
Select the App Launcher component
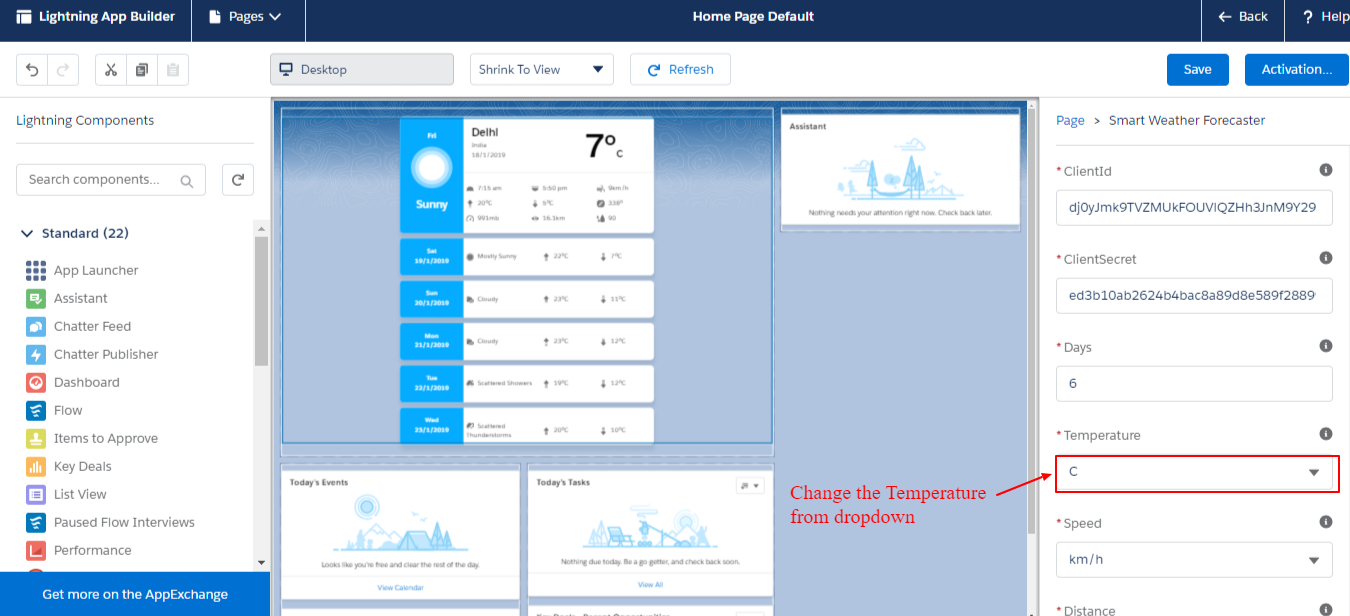(x=95, y=270)
